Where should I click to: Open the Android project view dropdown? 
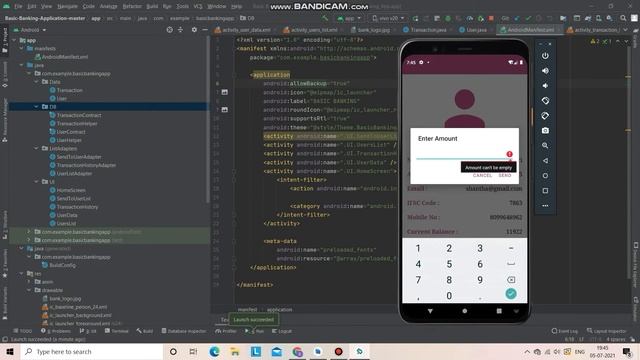(x=30, y=30)
